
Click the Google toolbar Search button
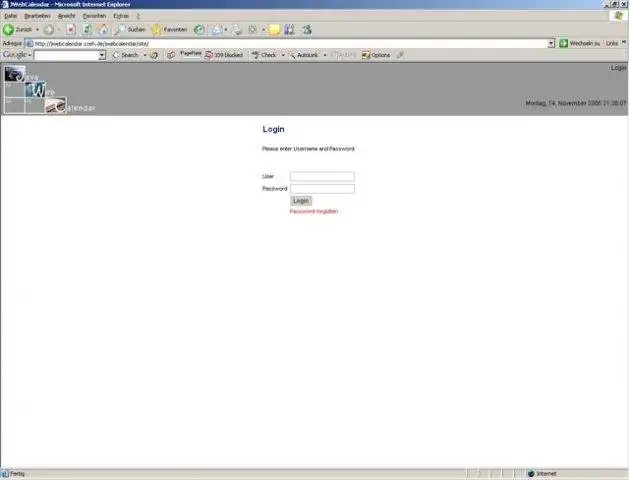125,55
